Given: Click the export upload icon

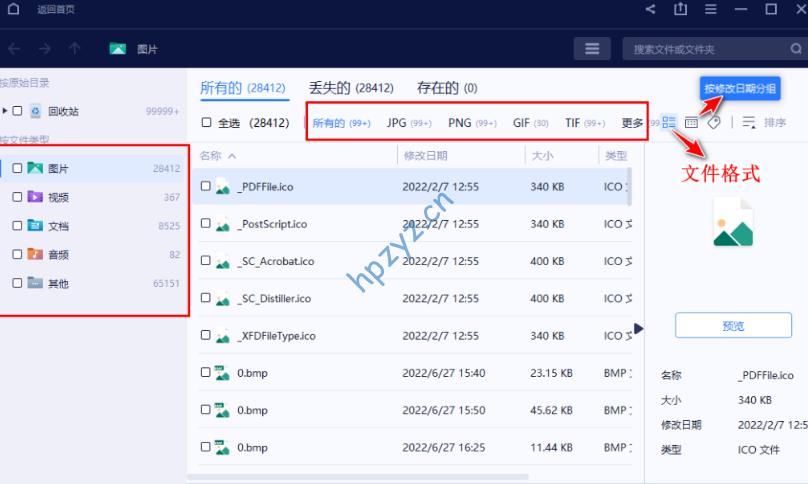Looking at the screenshot, I should [x=681, y=9].
